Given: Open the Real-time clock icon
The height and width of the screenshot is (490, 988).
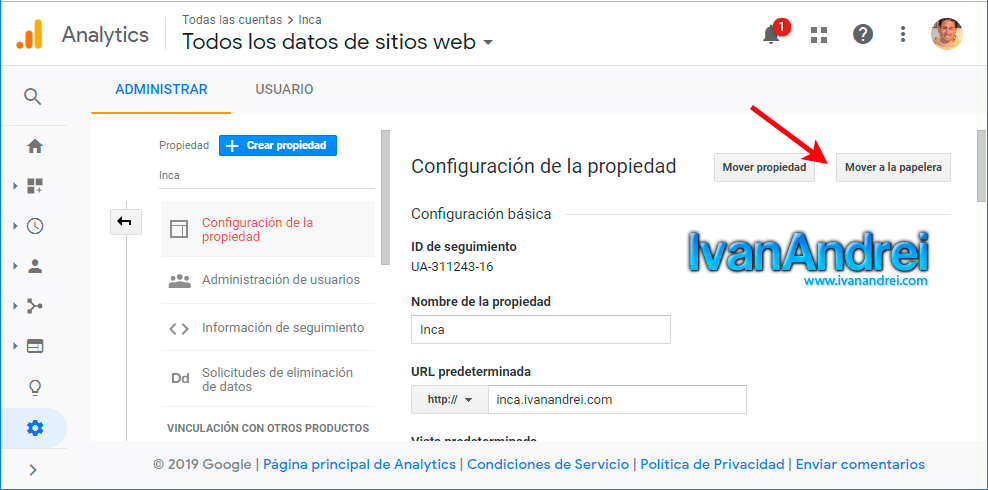Looking at the screenshot, I should click(x=35, y=226).
